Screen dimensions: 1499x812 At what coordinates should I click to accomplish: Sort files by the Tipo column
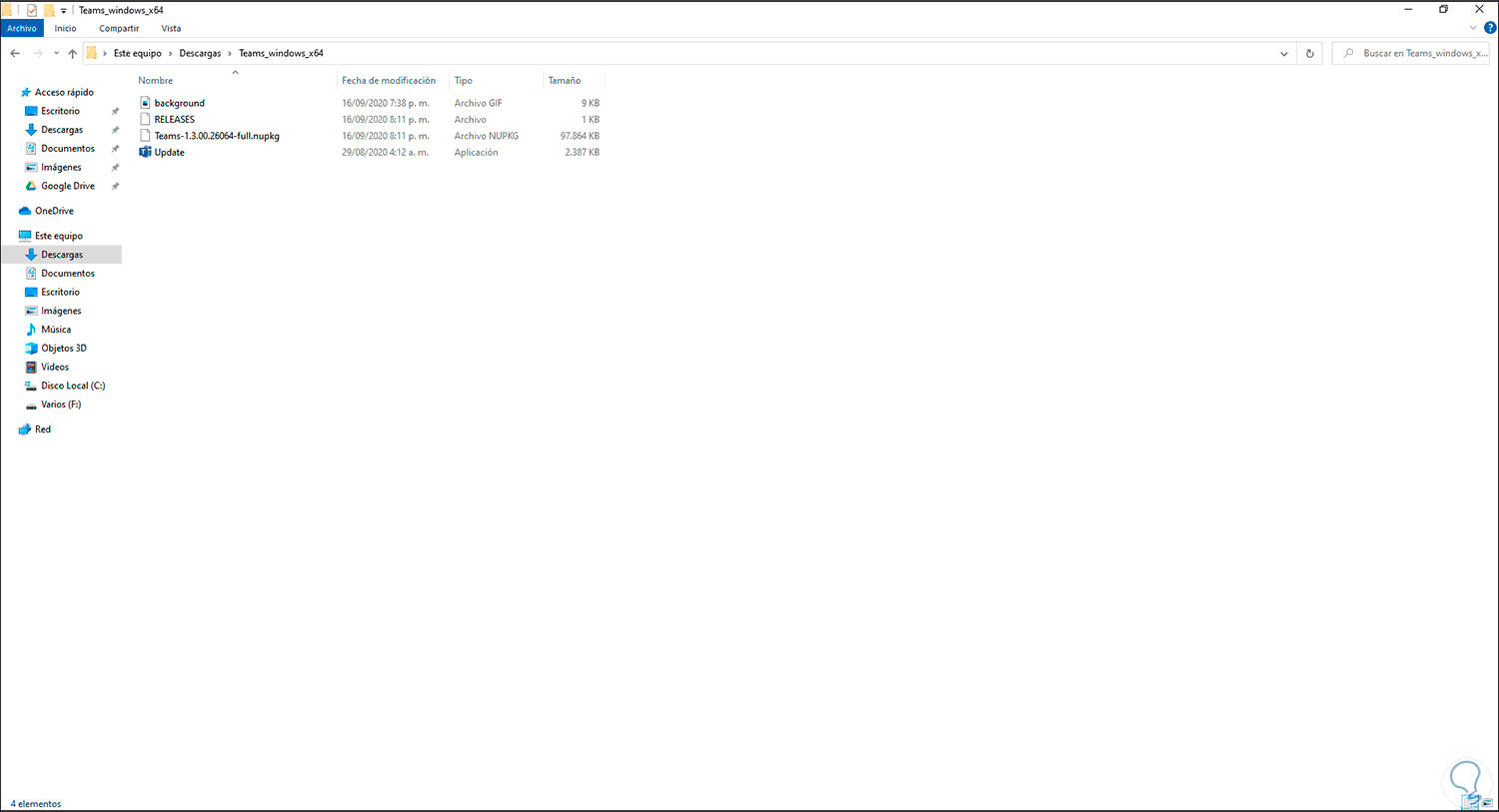click(464, 80)
